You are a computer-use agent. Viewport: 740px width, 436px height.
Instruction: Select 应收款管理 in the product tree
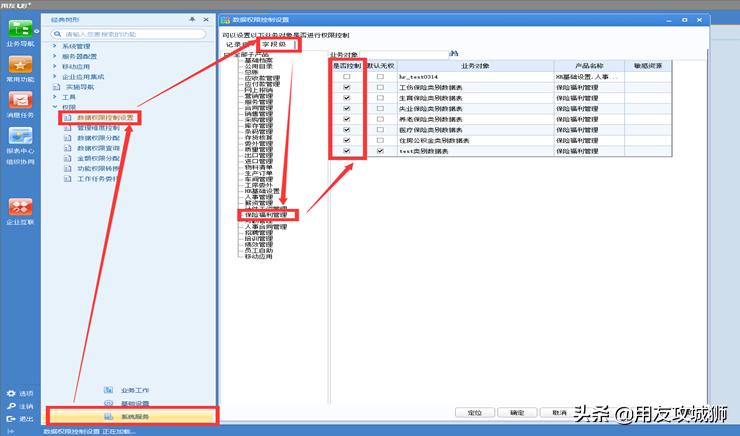coord(262,78)
